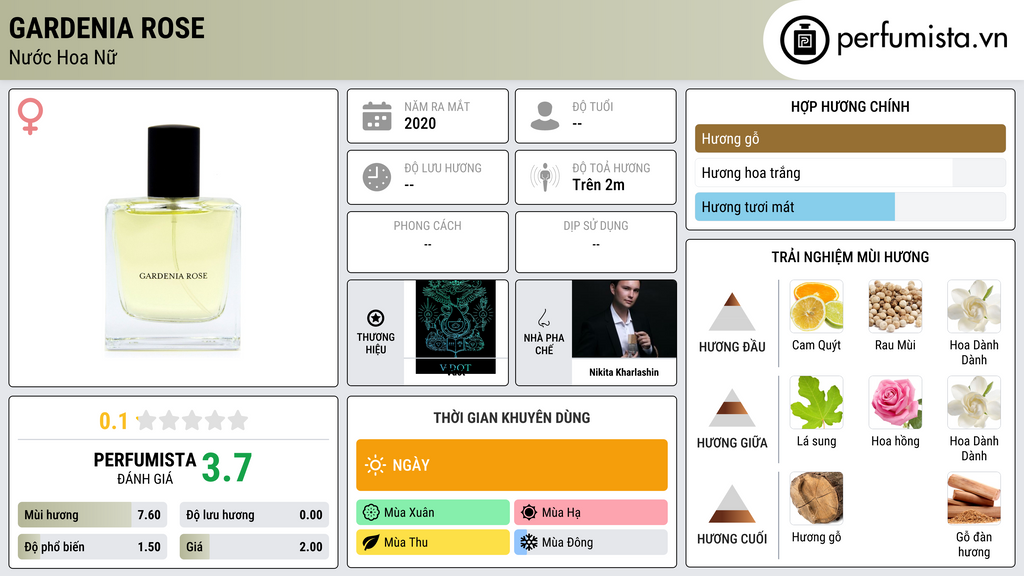Viewport: 1024px width, 576px height.
Task: Click the Độ lưu hương 0.00 rating bar
Action: (254, 515)
